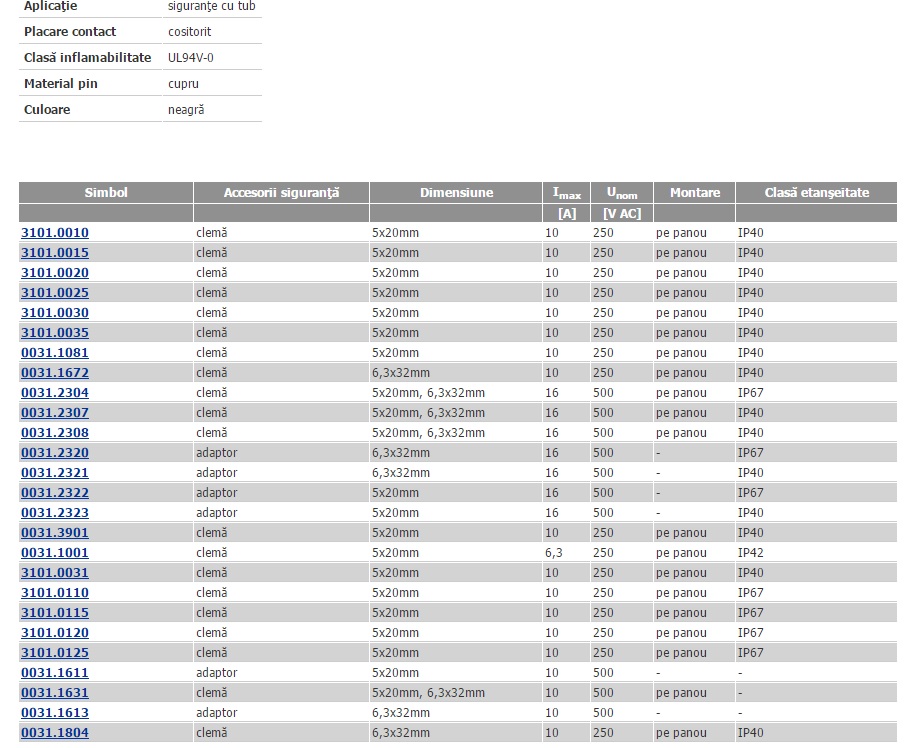Click the Simbol column header

(106, 193)
